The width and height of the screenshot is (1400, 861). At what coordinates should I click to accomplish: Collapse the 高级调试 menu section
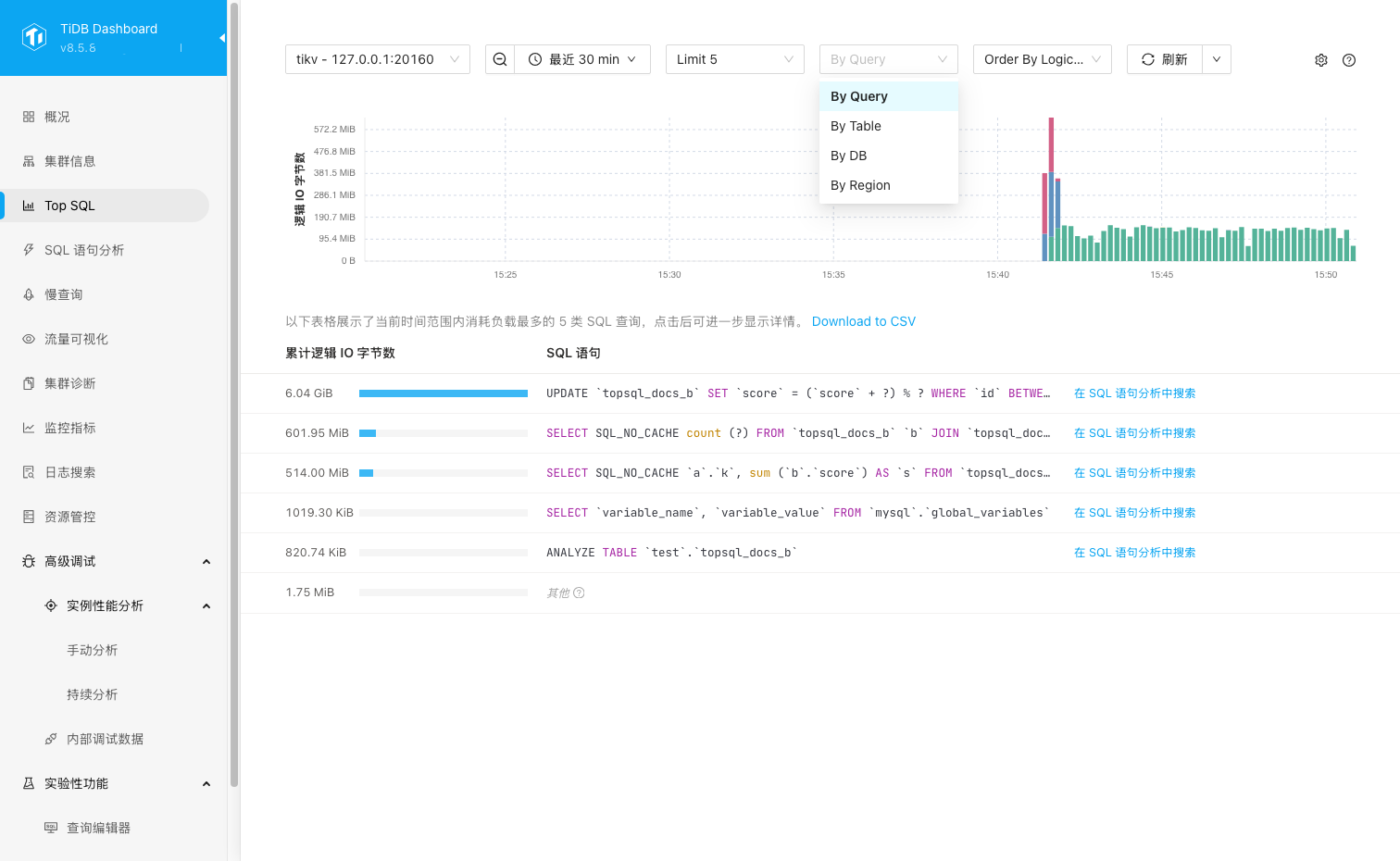pyautogui.click(x=206, y=562)
